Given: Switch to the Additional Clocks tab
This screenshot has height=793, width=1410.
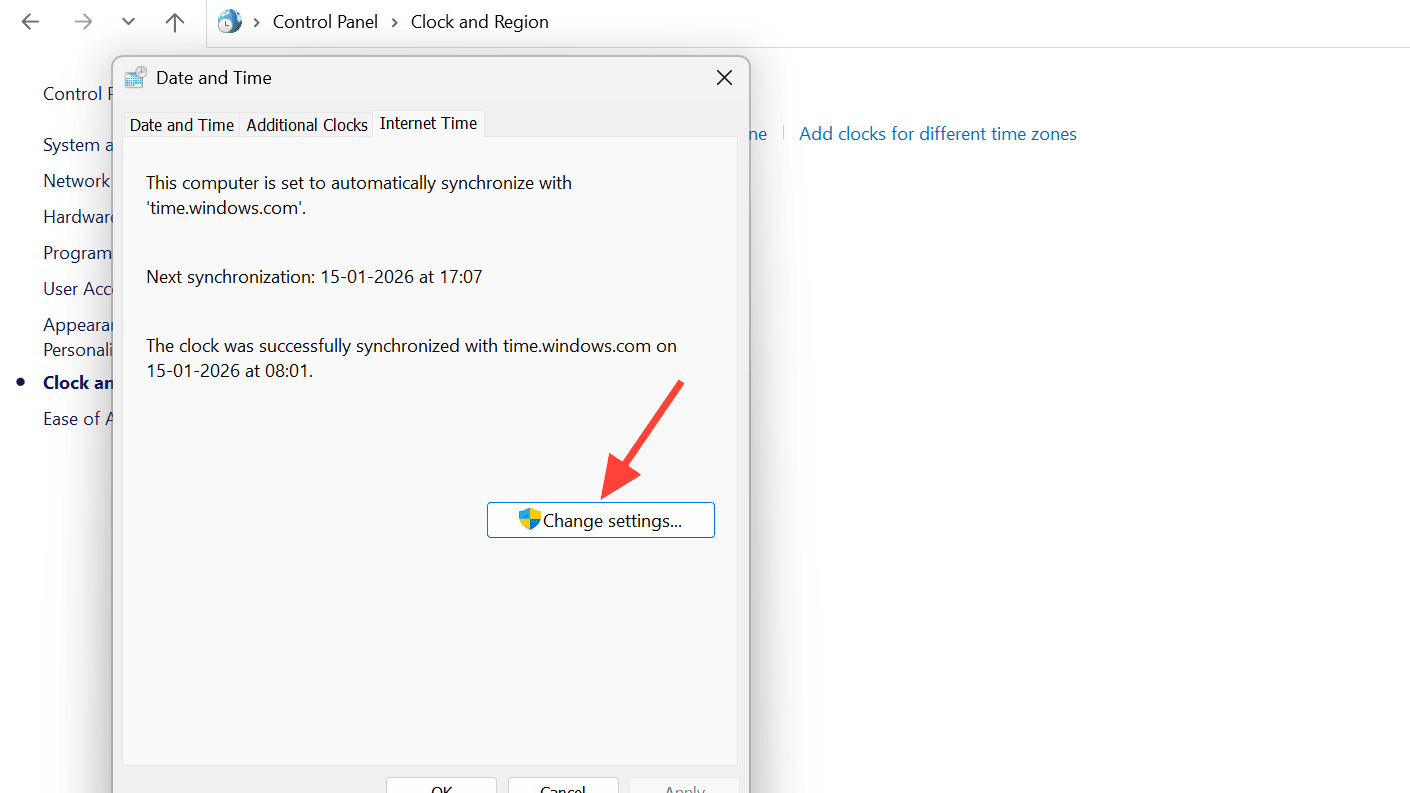Looking at the screenshot, I should click(306, 124).
